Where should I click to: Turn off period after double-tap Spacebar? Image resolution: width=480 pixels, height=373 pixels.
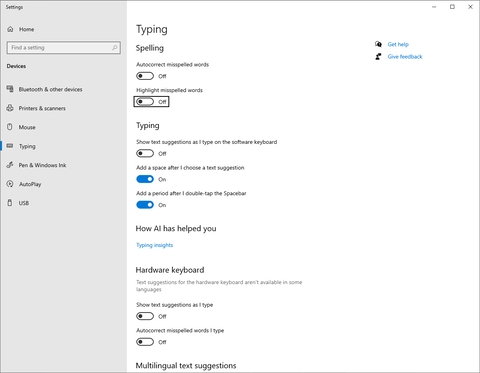pos(145,205)
